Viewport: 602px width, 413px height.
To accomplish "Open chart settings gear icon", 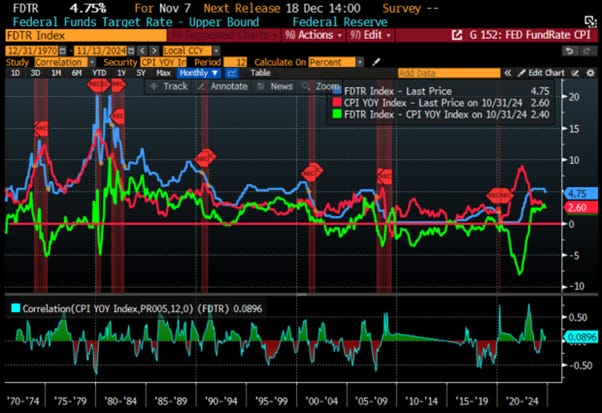I will (x=590, y=73).
